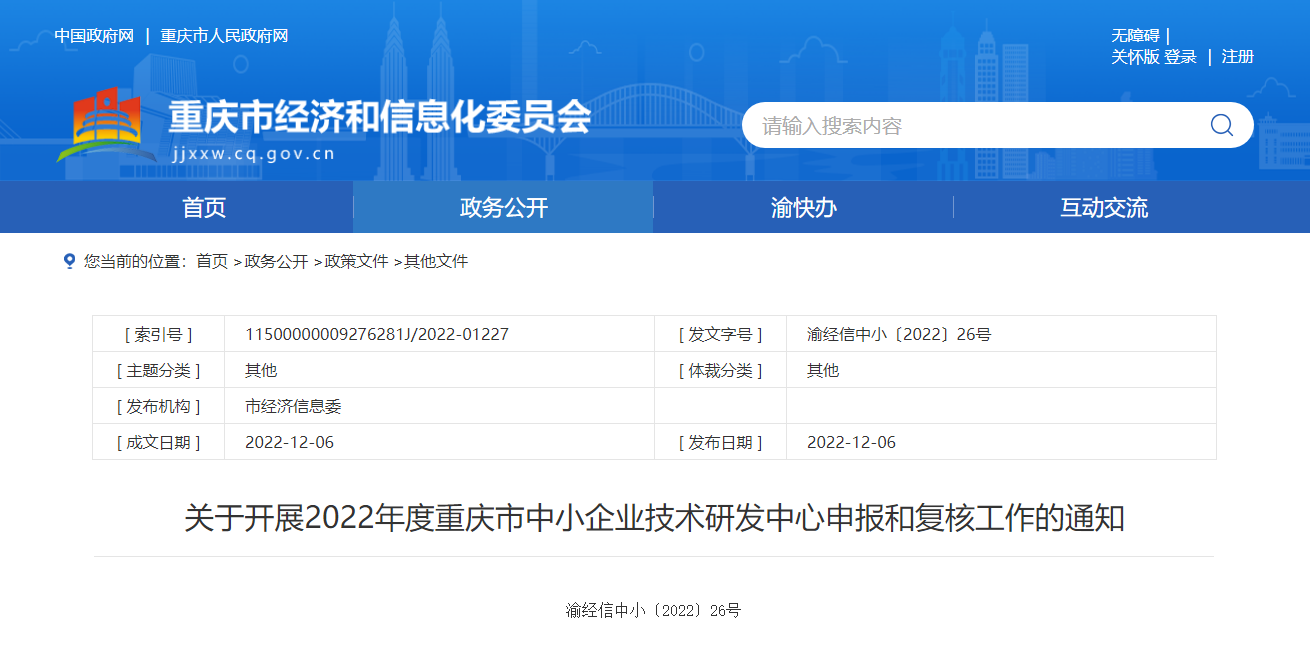Open the 渝快办 navigation tab
Screen dimensions: 1310x664
(x=803, y=208)
